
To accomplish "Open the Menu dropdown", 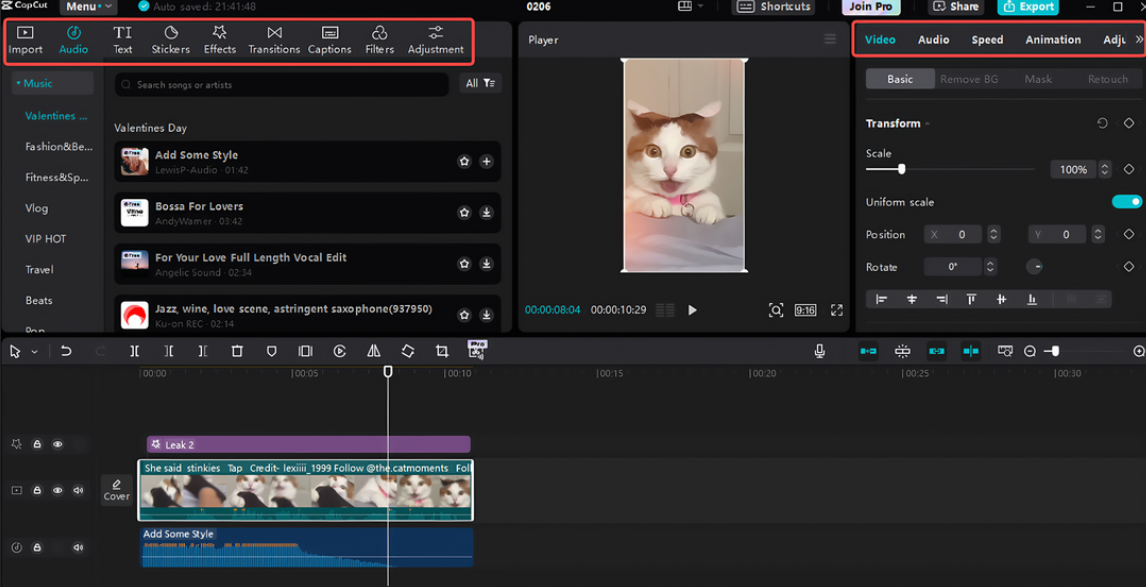I will tap(88, 7).
